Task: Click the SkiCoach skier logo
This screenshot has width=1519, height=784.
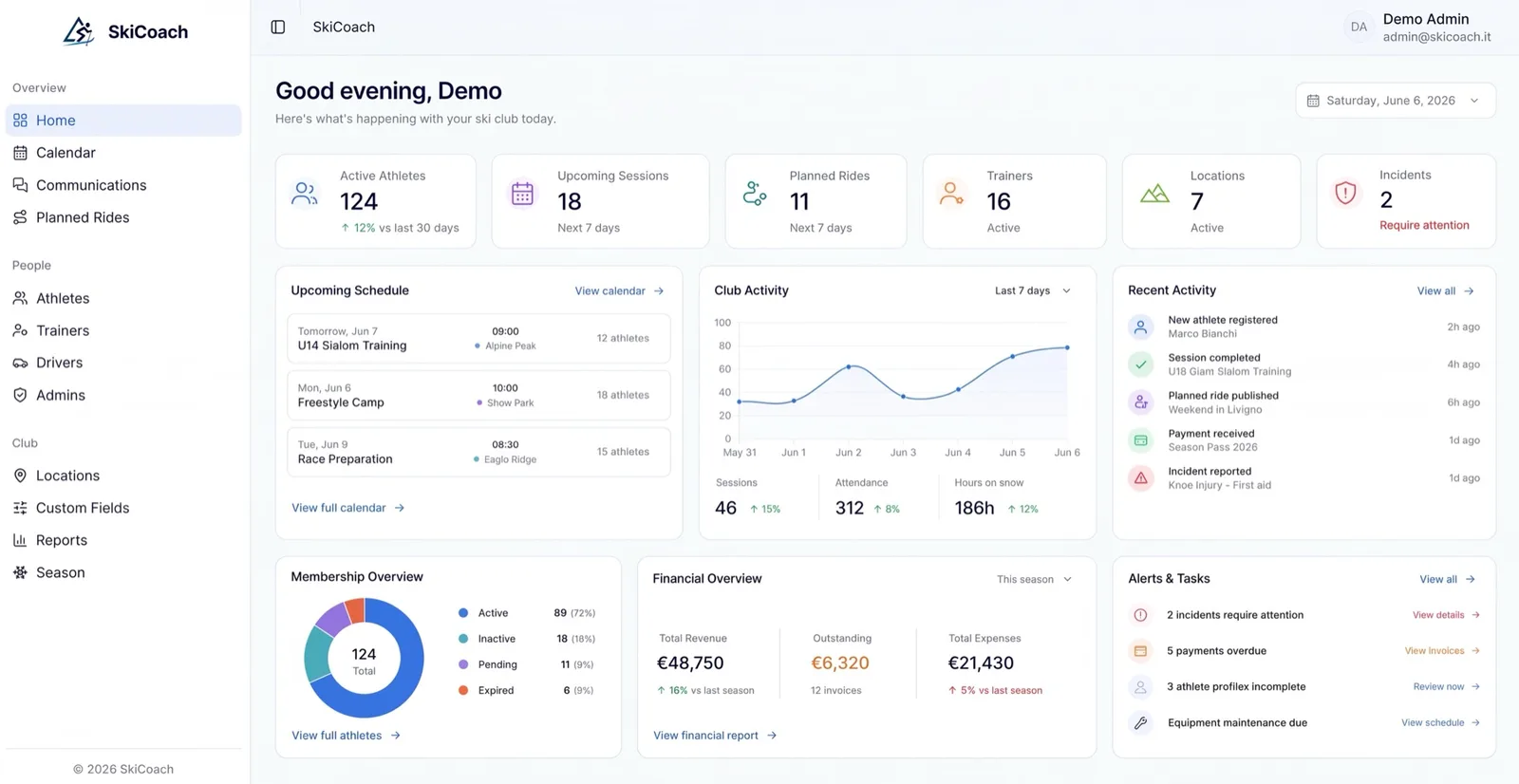Action: (79, 31)
